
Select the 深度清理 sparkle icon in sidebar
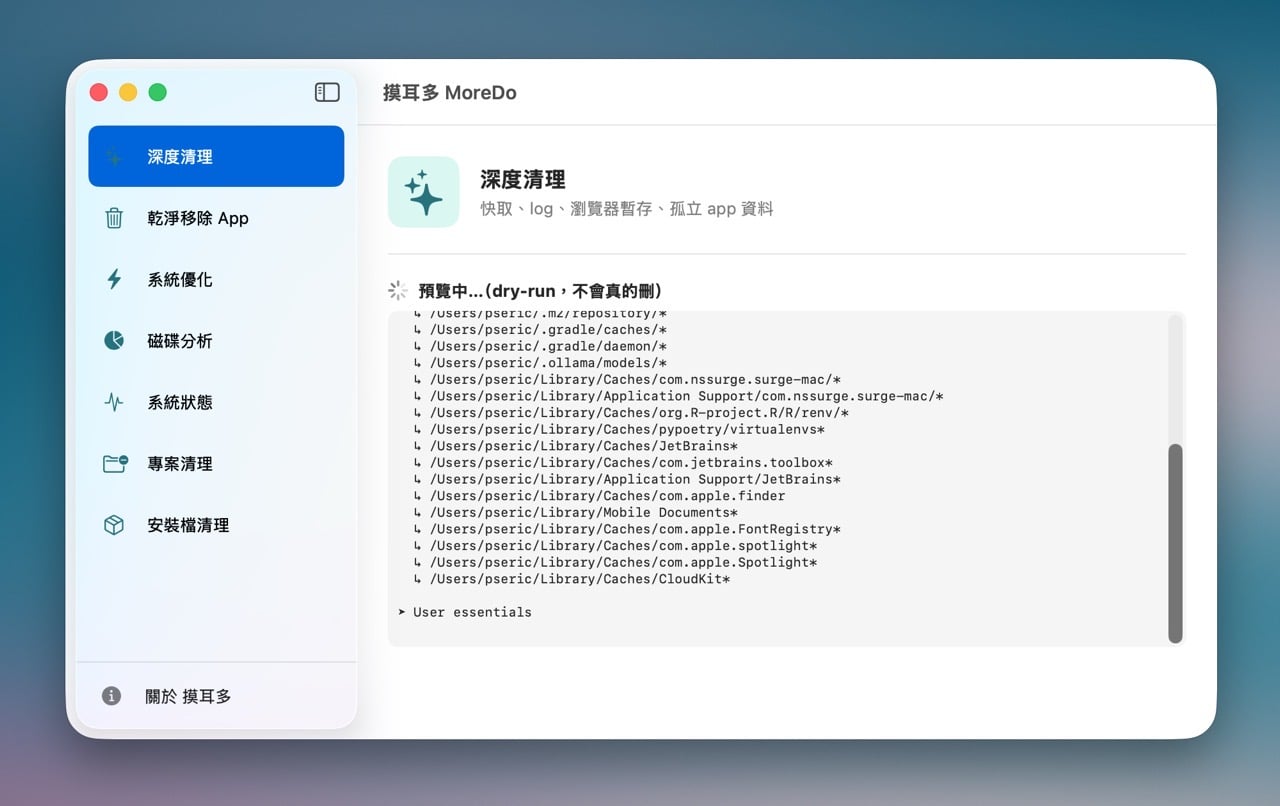click(116, 156)
